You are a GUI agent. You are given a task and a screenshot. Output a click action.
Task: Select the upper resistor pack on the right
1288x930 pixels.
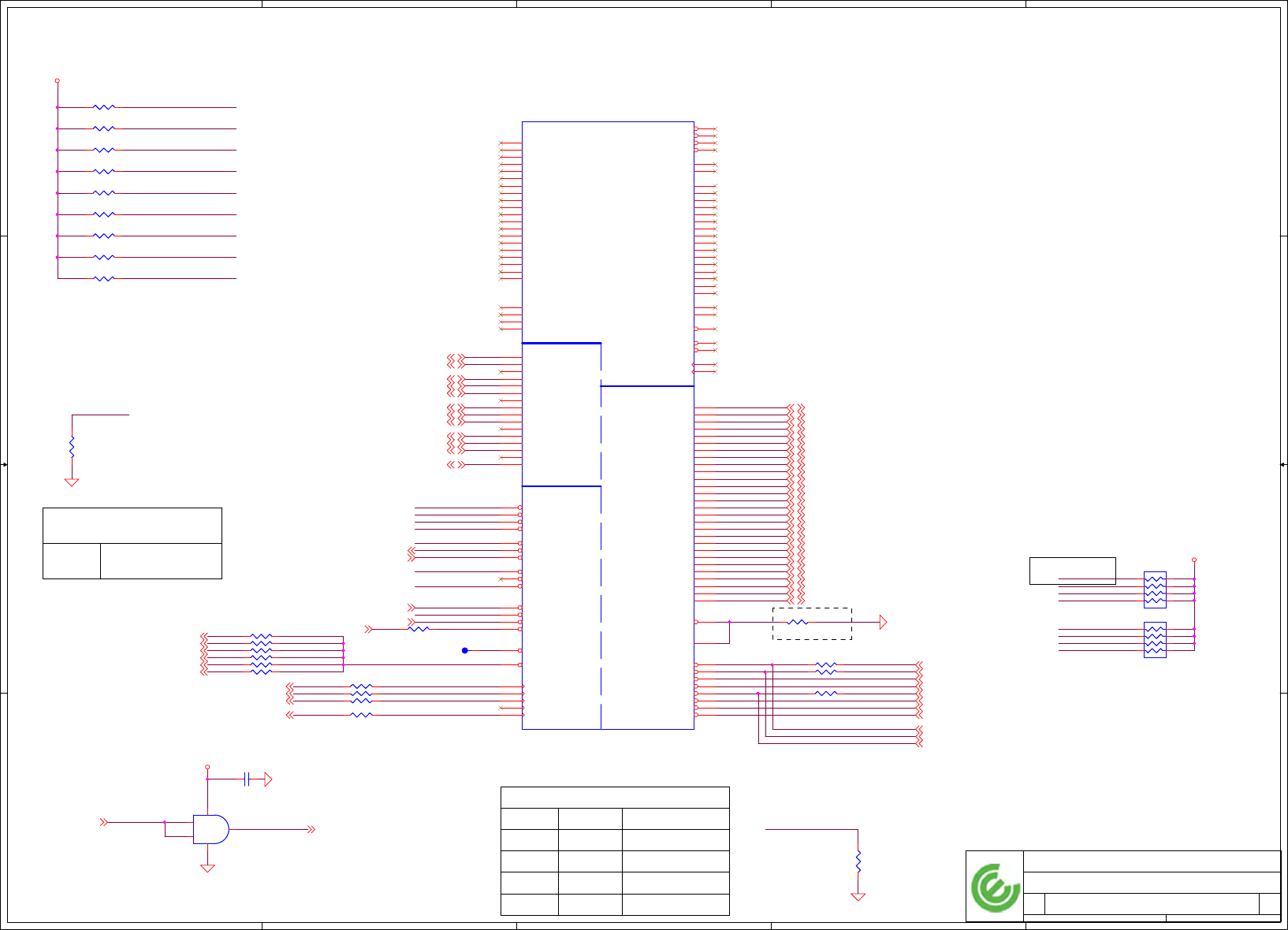point(1155,590)
